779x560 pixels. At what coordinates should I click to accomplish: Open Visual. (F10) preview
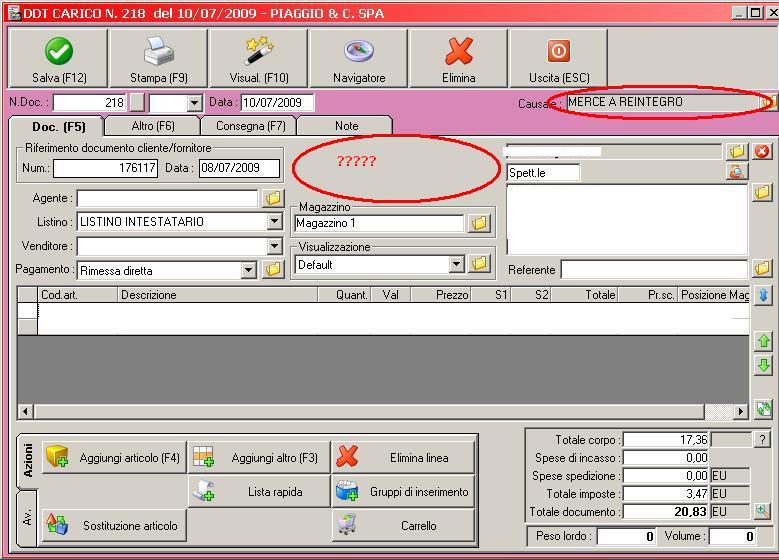click(x=259, y=58)
